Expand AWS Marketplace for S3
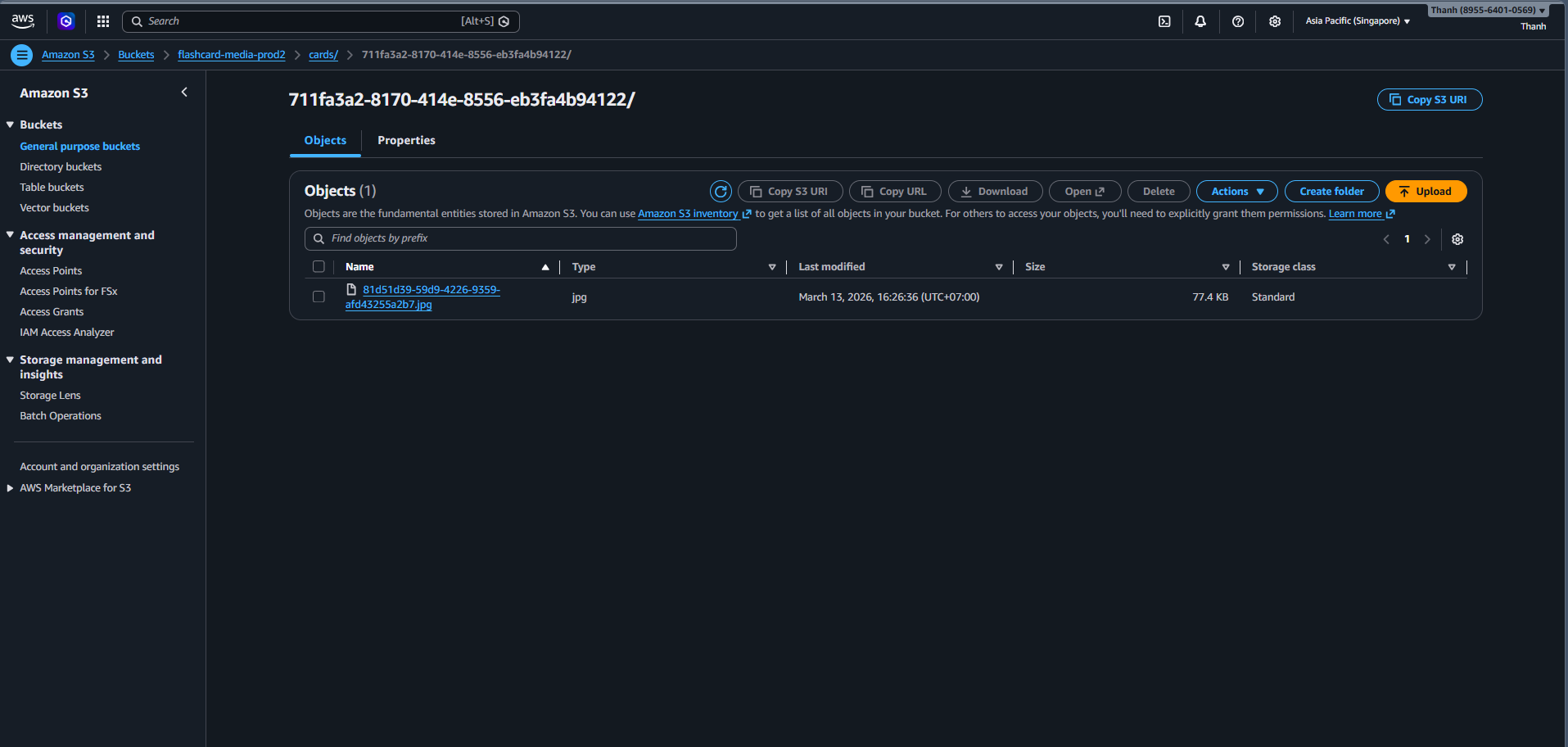 11,488
